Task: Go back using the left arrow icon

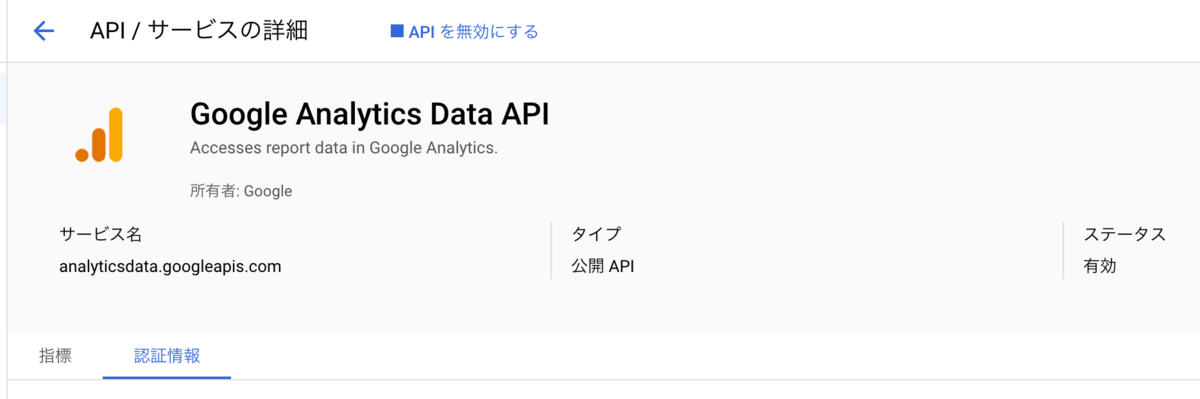Action: (43, 31)
